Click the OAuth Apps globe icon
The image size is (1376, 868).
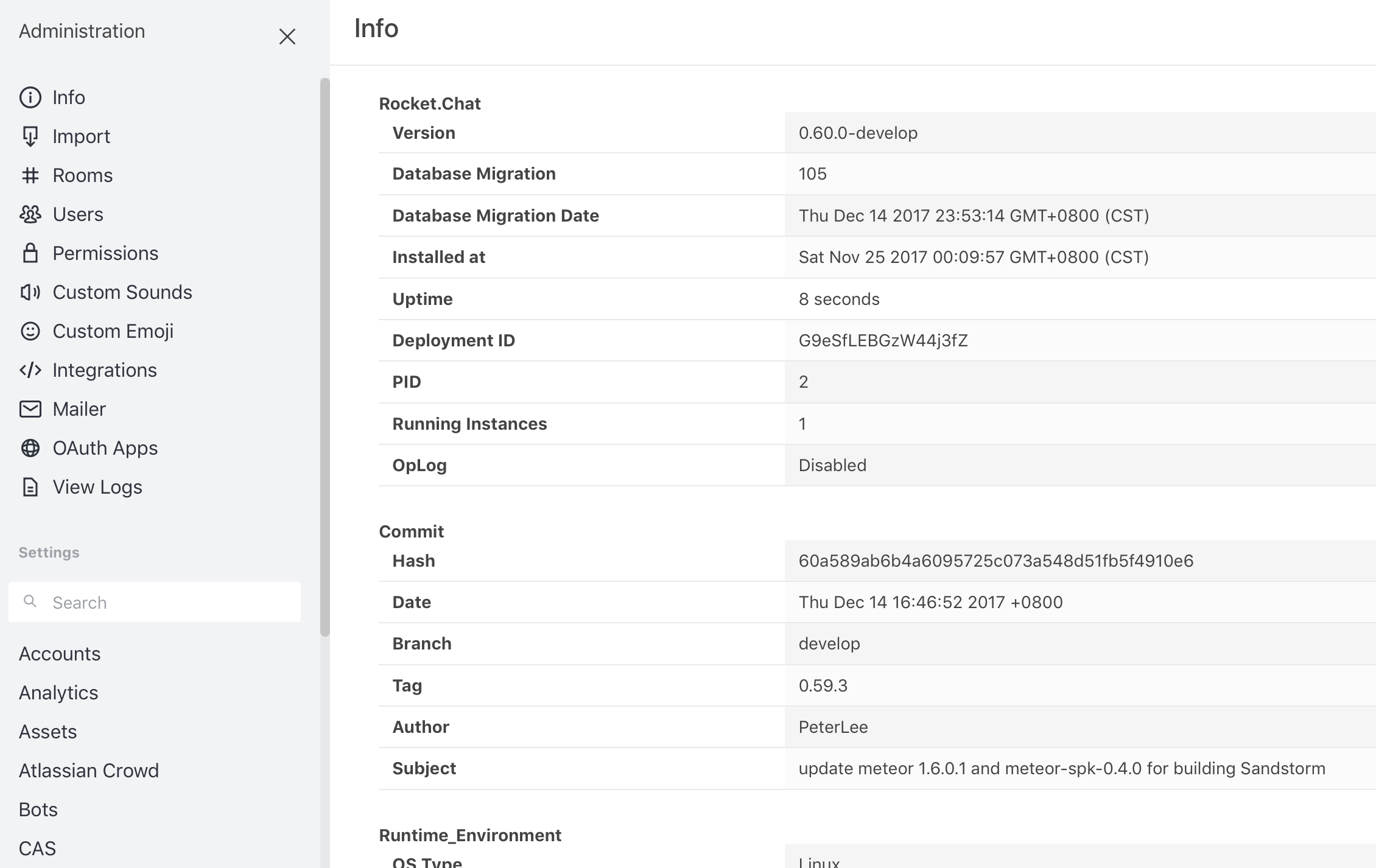[30, 448]
